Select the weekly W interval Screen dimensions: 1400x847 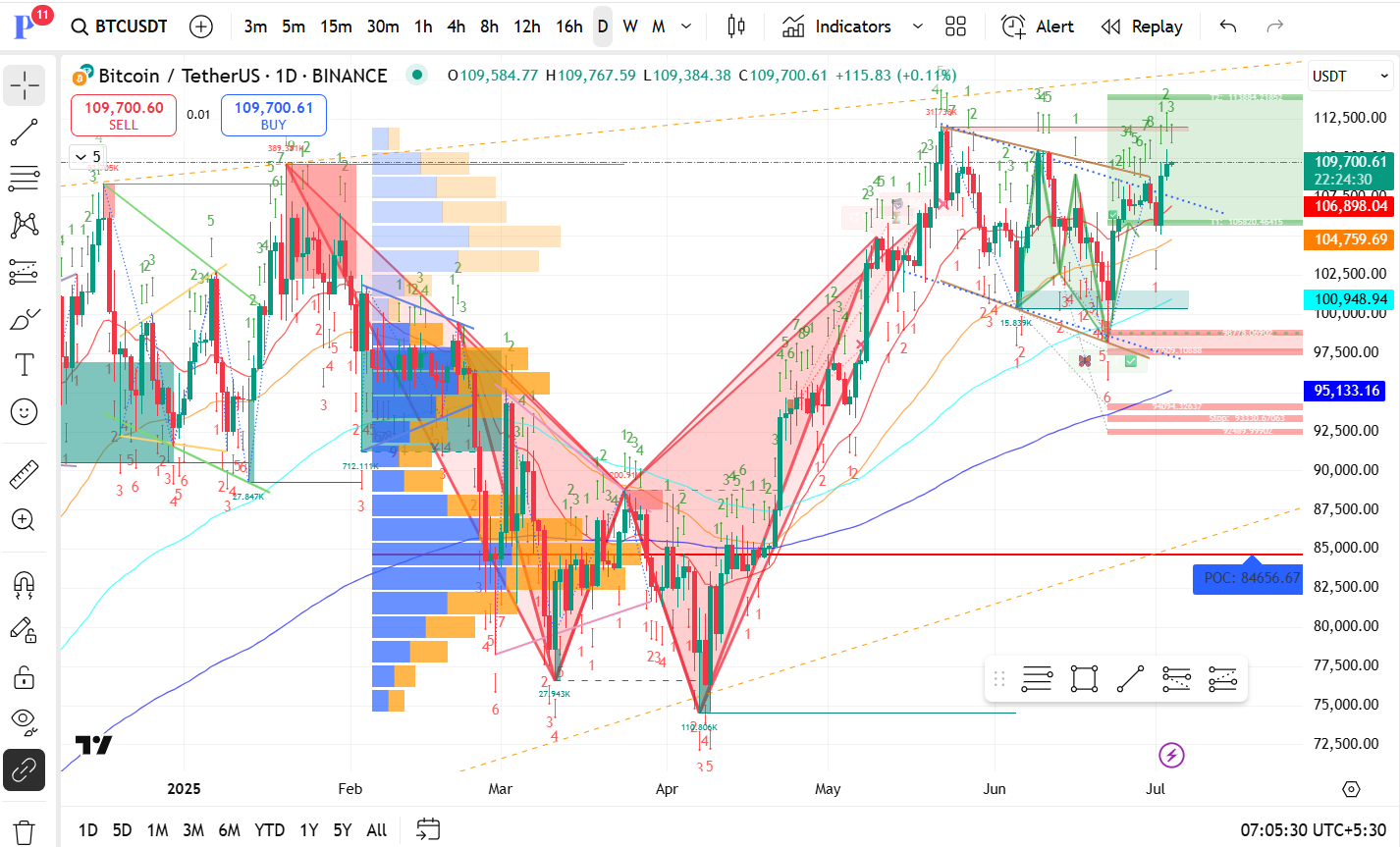(630, 26)
